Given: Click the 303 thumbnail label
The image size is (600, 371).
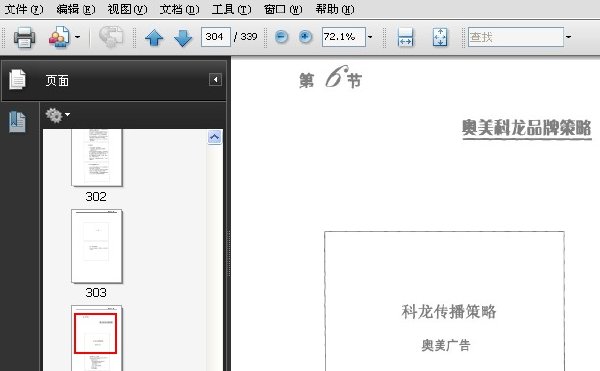Looking at the screenshot, I should 96,293.
